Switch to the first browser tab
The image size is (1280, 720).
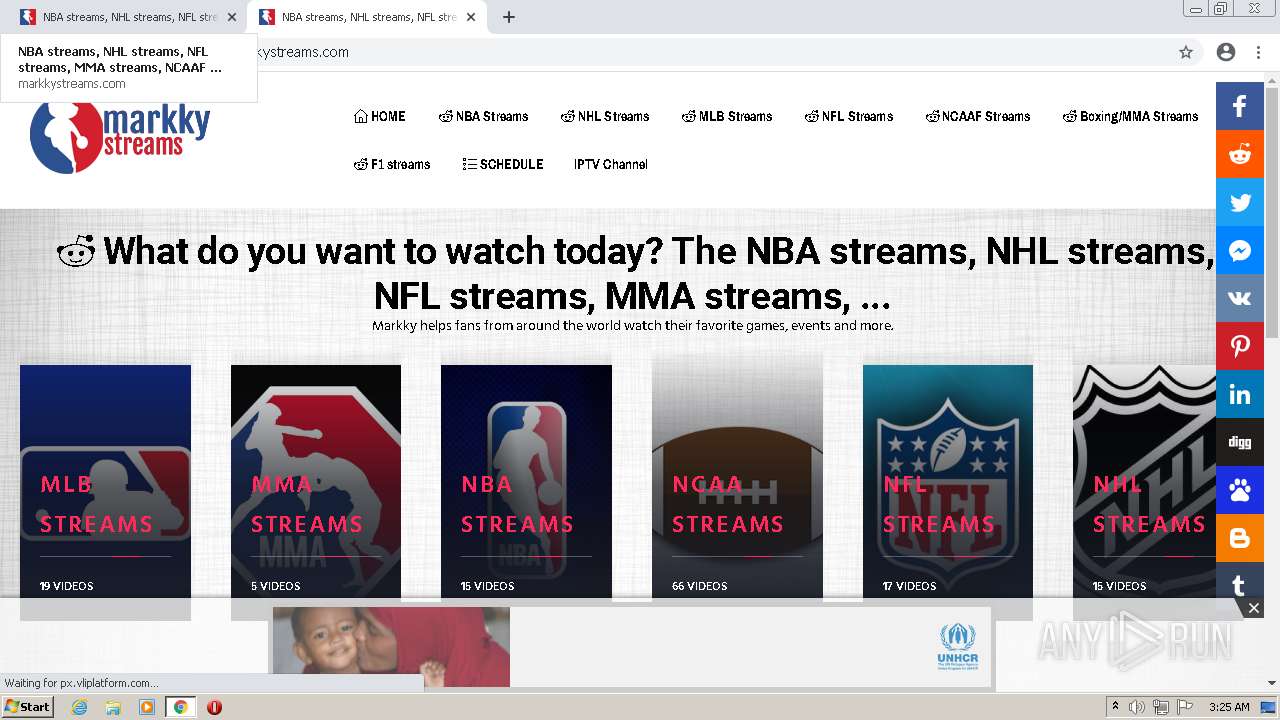124,17
